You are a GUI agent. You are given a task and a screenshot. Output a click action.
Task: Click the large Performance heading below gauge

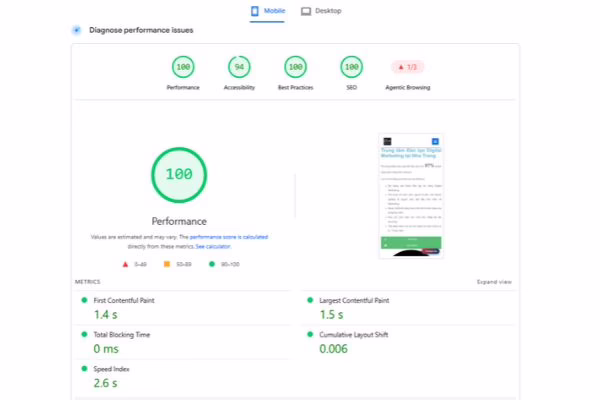[179, 221]
